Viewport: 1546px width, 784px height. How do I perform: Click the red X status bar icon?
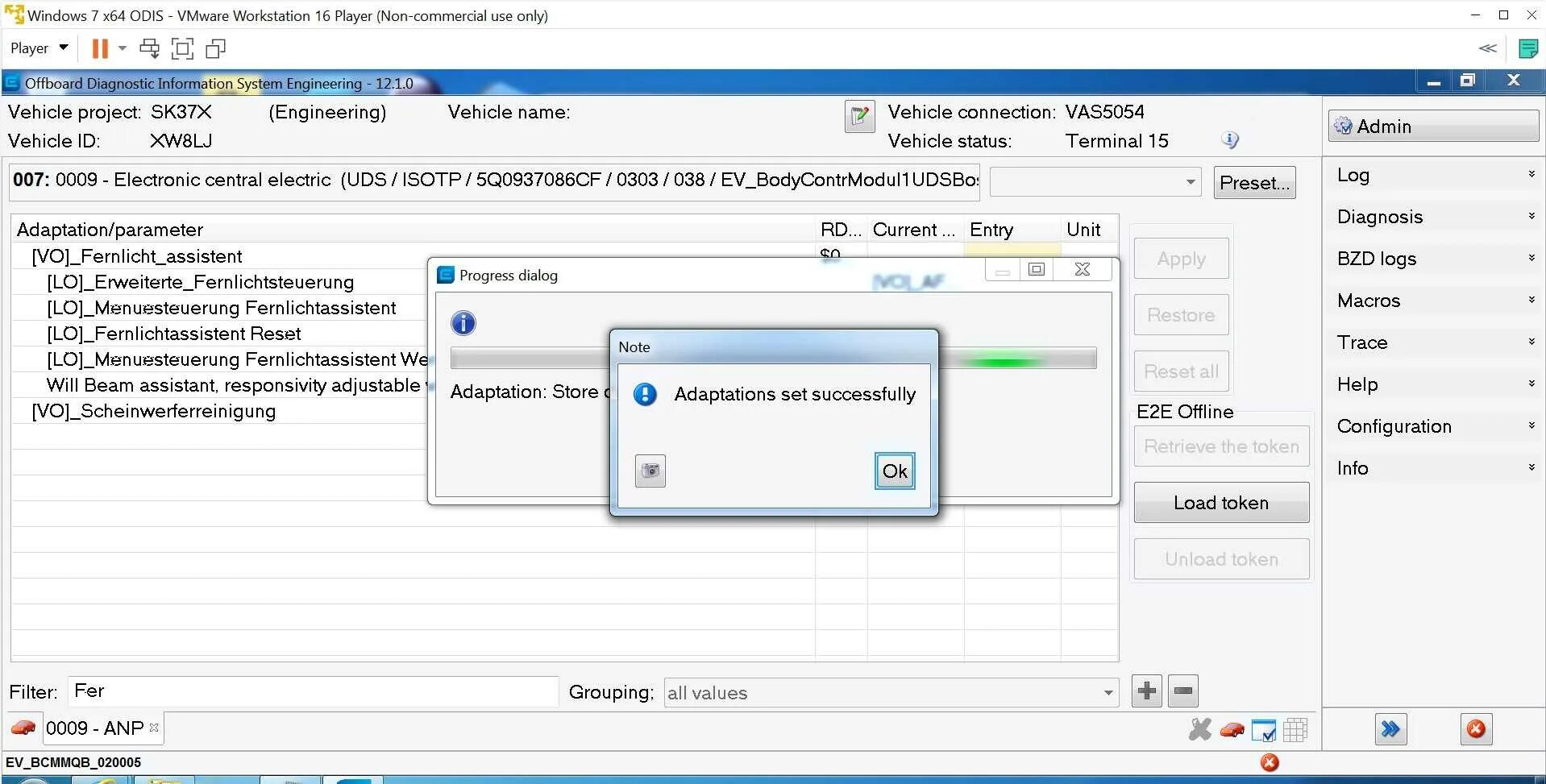point(1270,762)
